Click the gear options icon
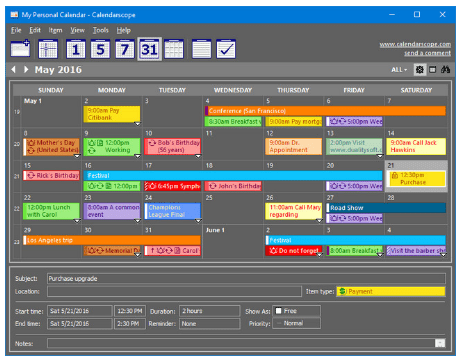The width and height of the screenshot is (460, 361). coord(420,70)
